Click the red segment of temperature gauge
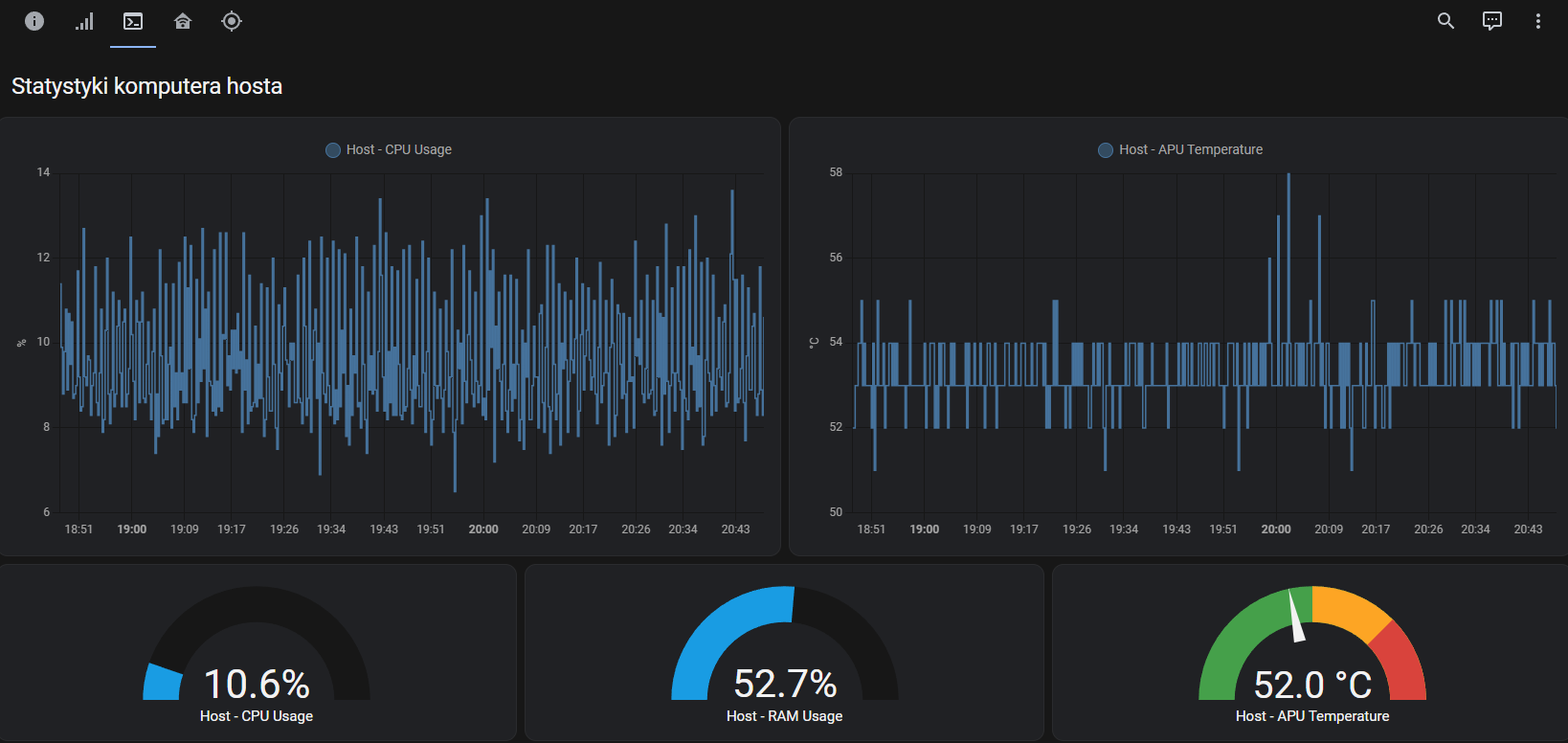The width and height of the screenshot is (1568, 743). (1400, 663)
